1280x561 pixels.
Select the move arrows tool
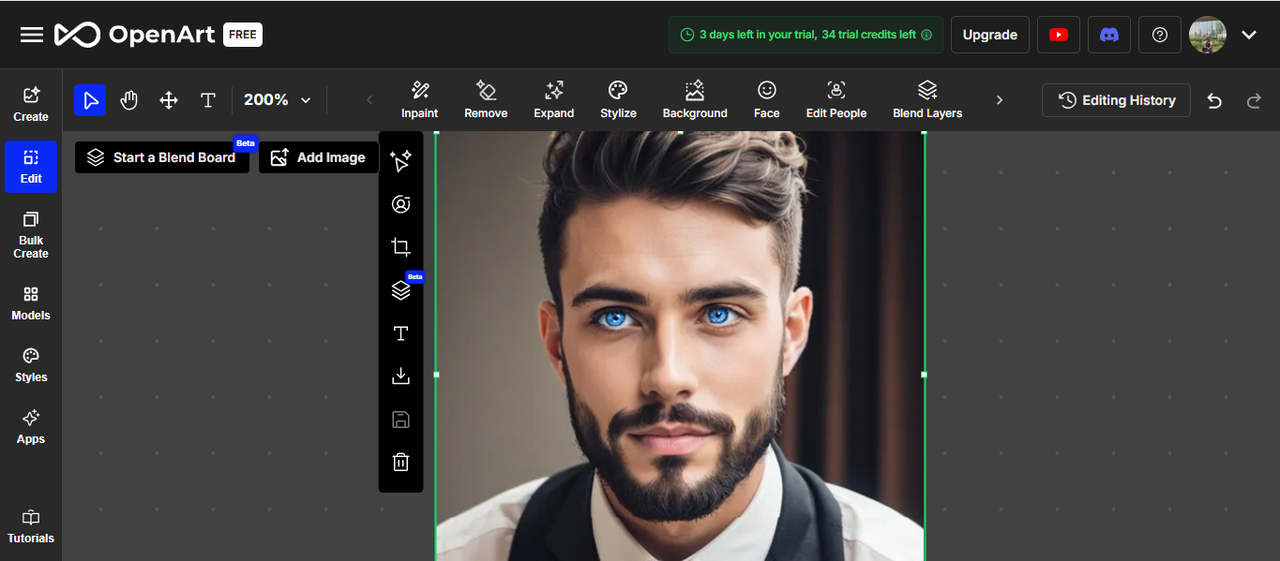point(169,100)
